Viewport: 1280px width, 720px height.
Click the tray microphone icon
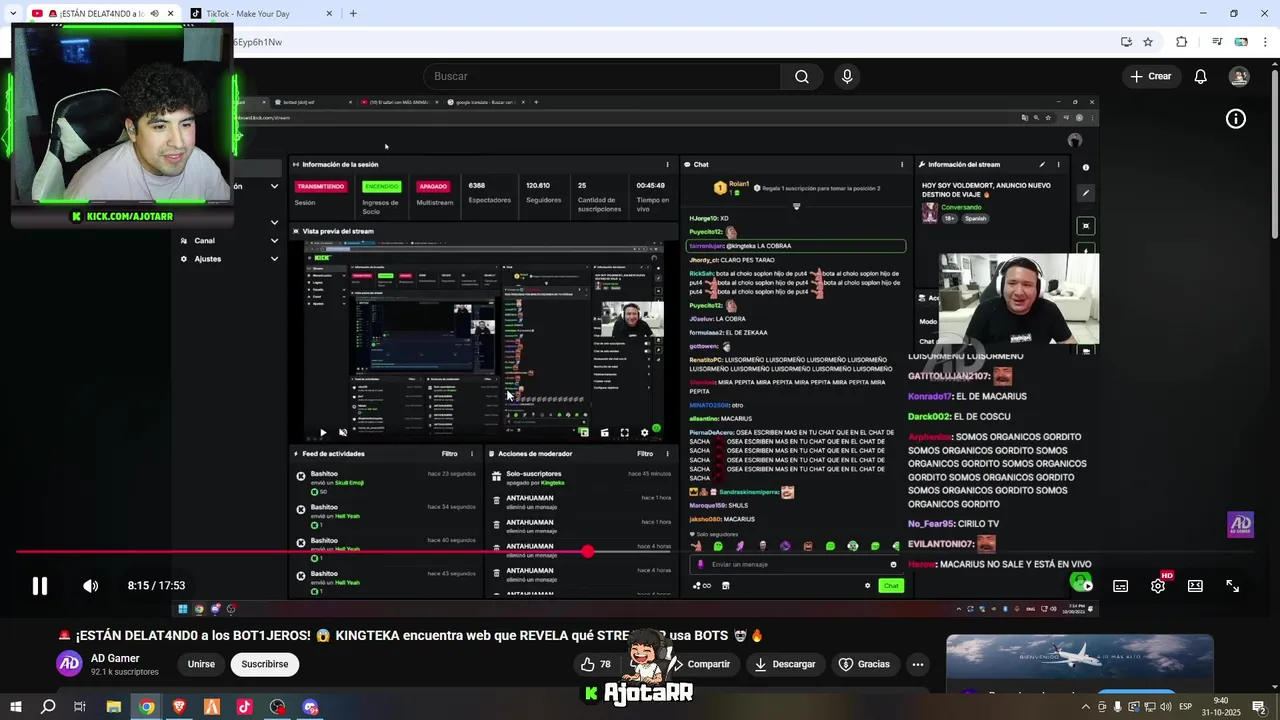[1117, 707]
